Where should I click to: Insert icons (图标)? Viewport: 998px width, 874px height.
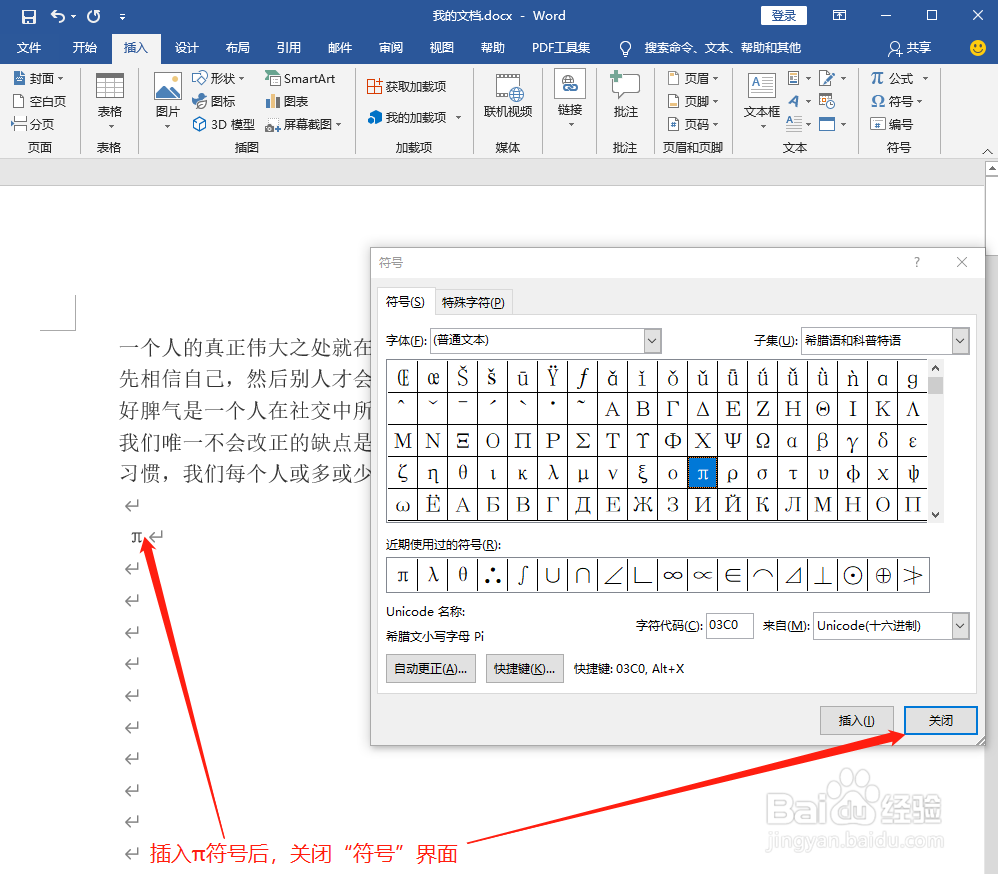(214, 101)
